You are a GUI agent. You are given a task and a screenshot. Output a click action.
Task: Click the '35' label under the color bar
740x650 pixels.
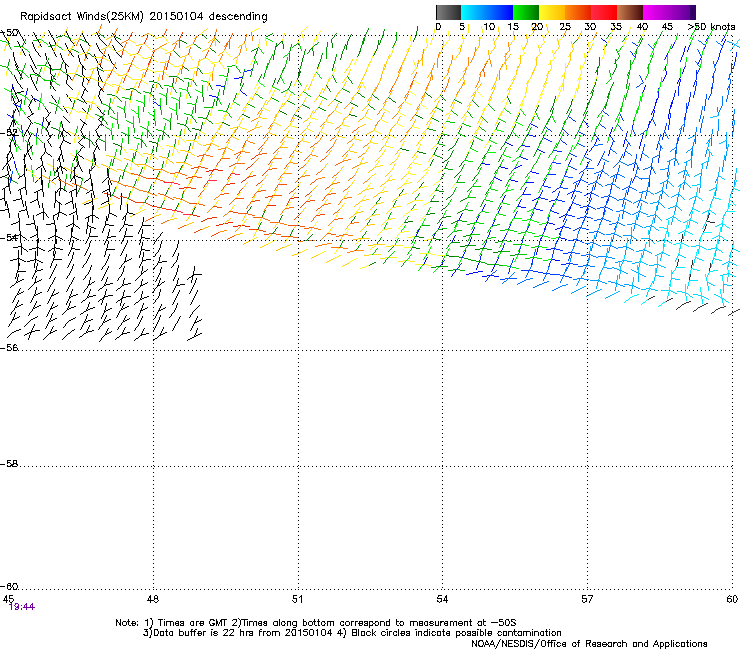[616, 27]
